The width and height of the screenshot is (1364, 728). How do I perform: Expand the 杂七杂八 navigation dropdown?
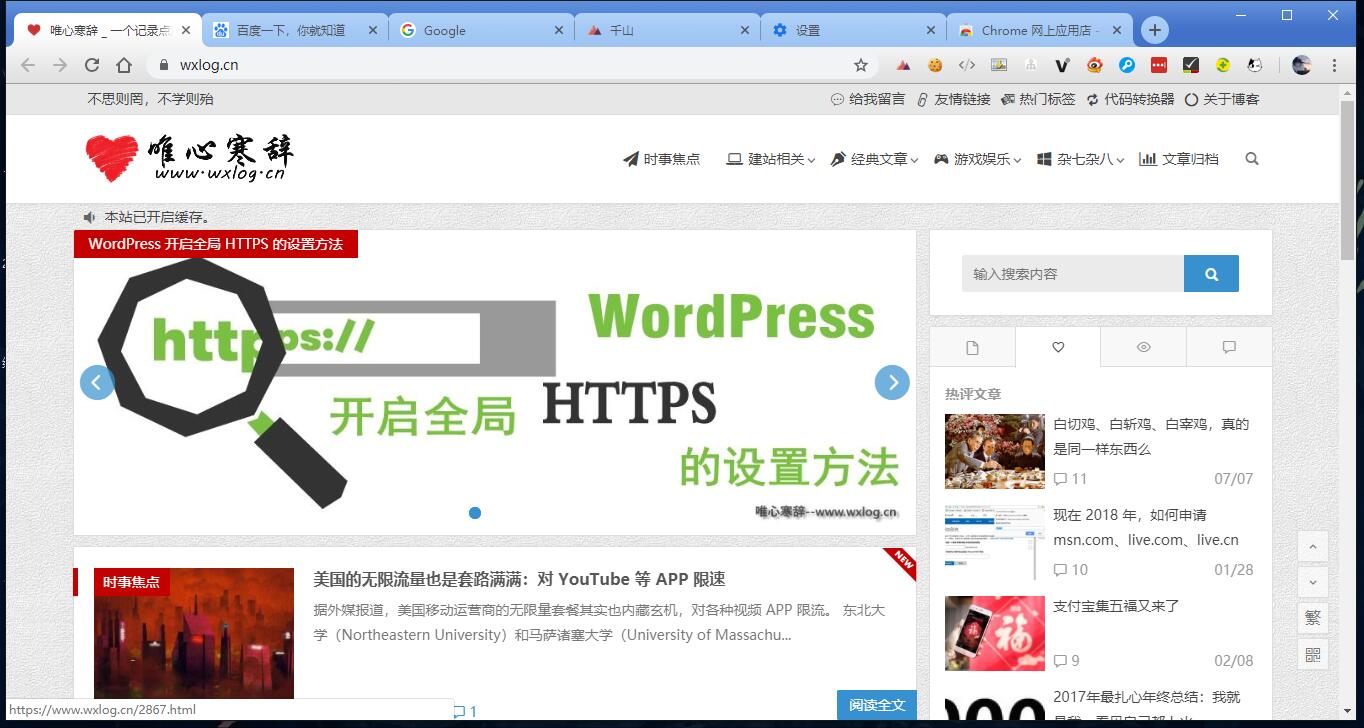pos(1080,159)
